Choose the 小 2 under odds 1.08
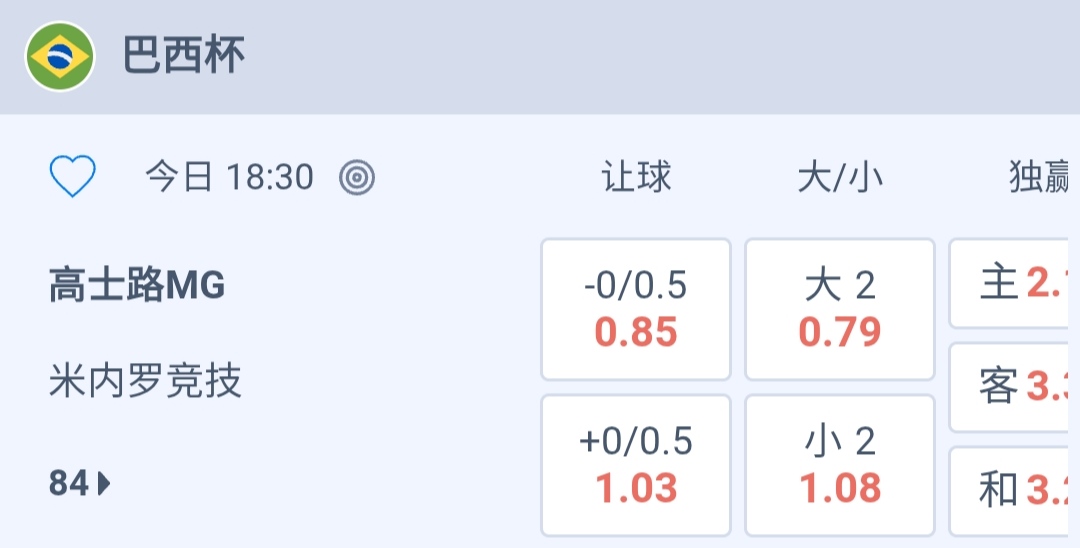 point(840,465)
